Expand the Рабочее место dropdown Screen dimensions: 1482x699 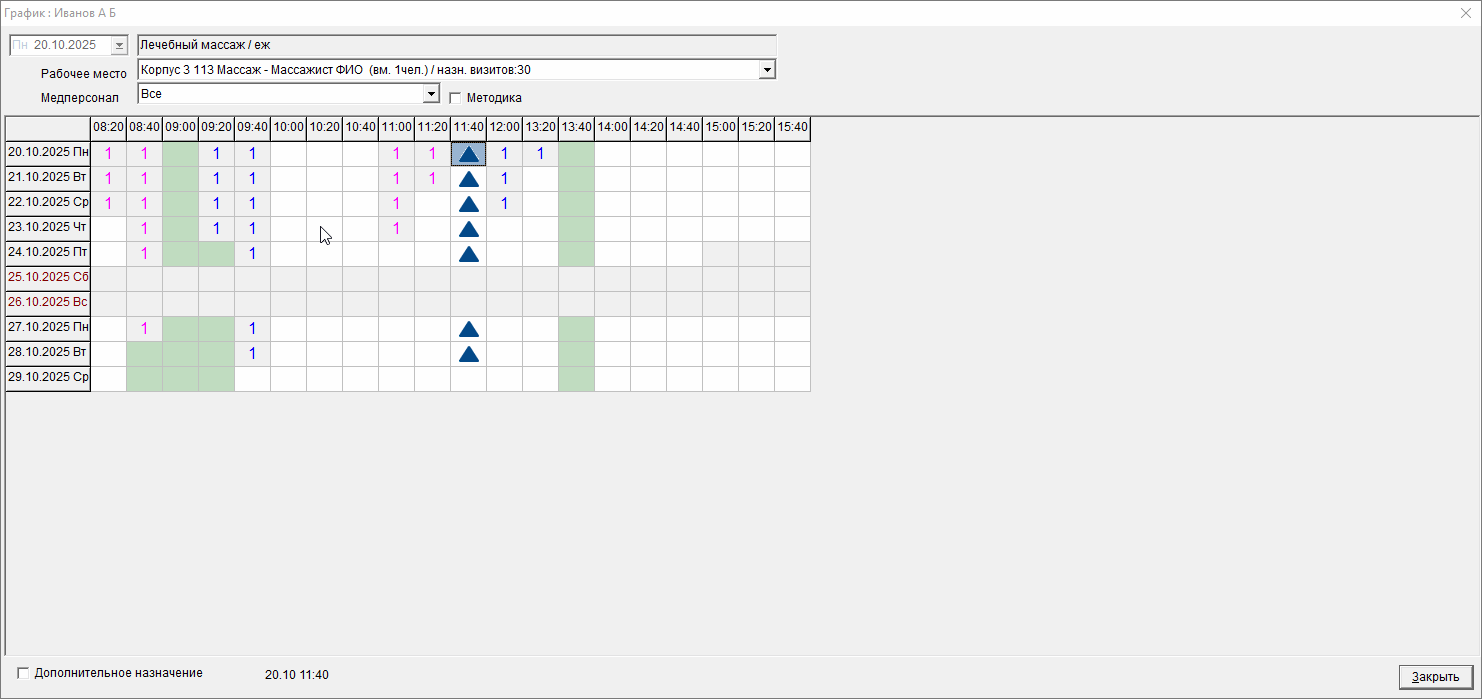(x=767, y=70)
